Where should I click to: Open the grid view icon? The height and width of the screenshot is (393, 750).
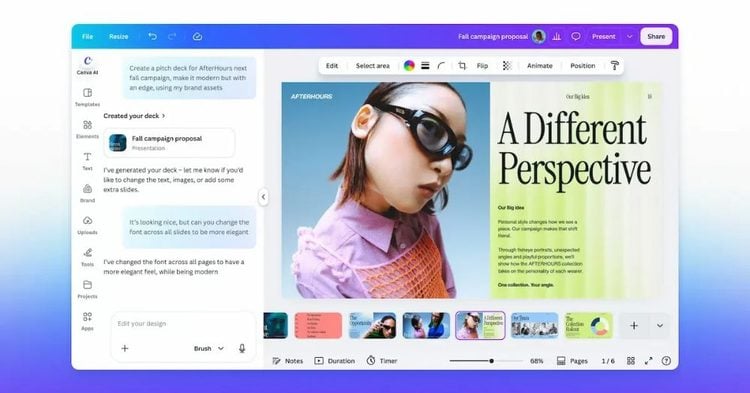click(x=631, y=361)
